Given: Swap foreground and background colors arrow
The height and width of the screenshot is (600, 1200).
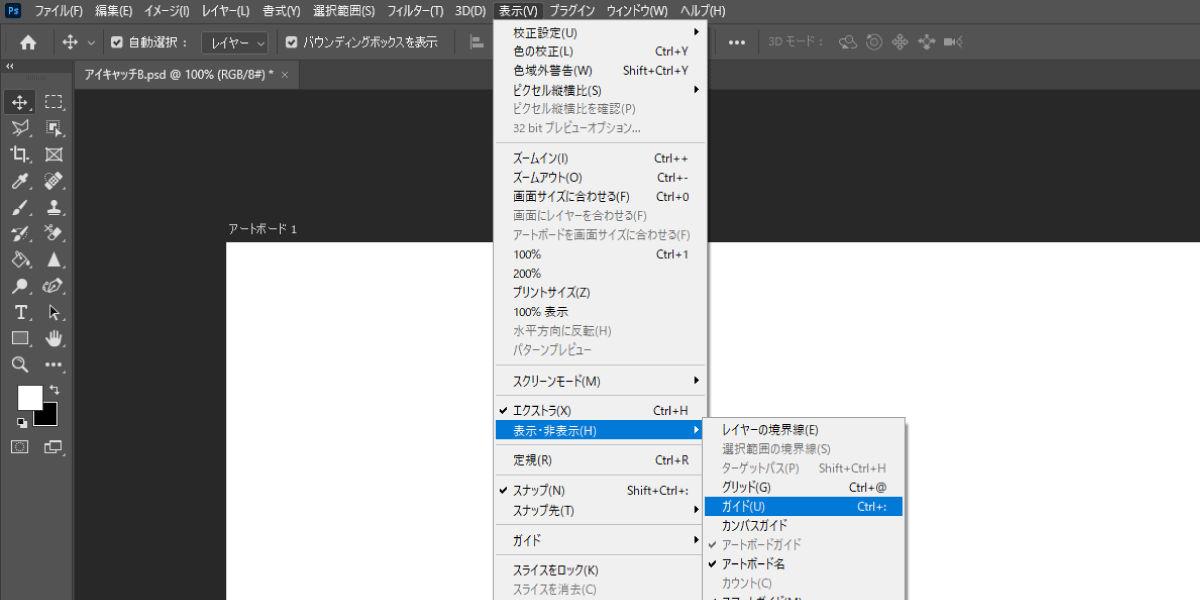Looking at the screenshot, I should coord(54,390).
